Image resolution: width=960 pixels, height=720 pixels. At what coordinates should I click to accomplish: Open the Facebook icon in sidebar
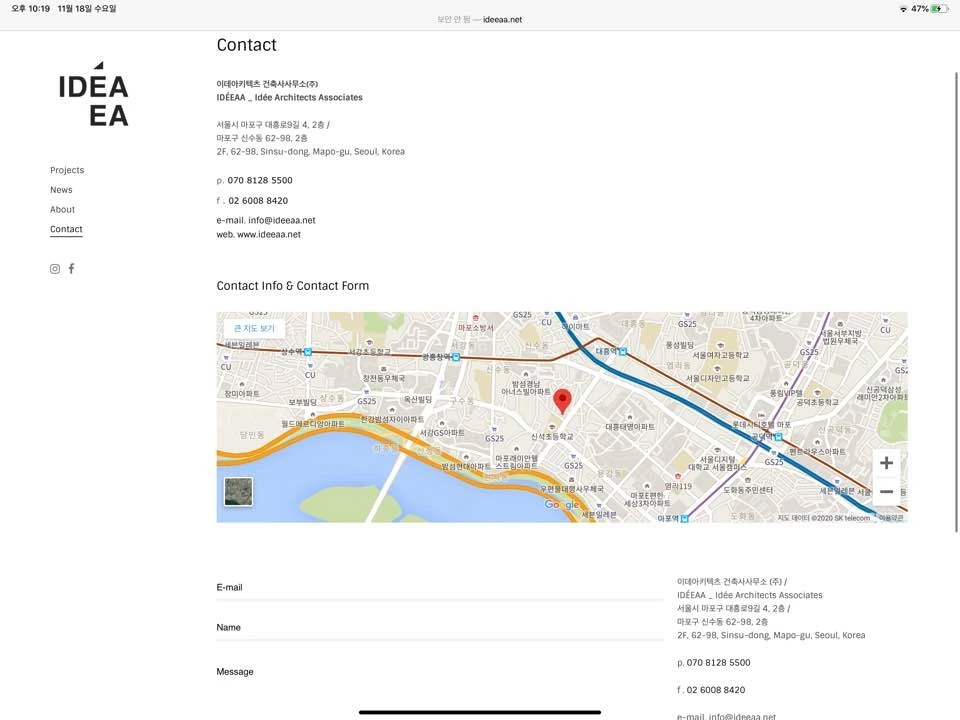(72, 268)
